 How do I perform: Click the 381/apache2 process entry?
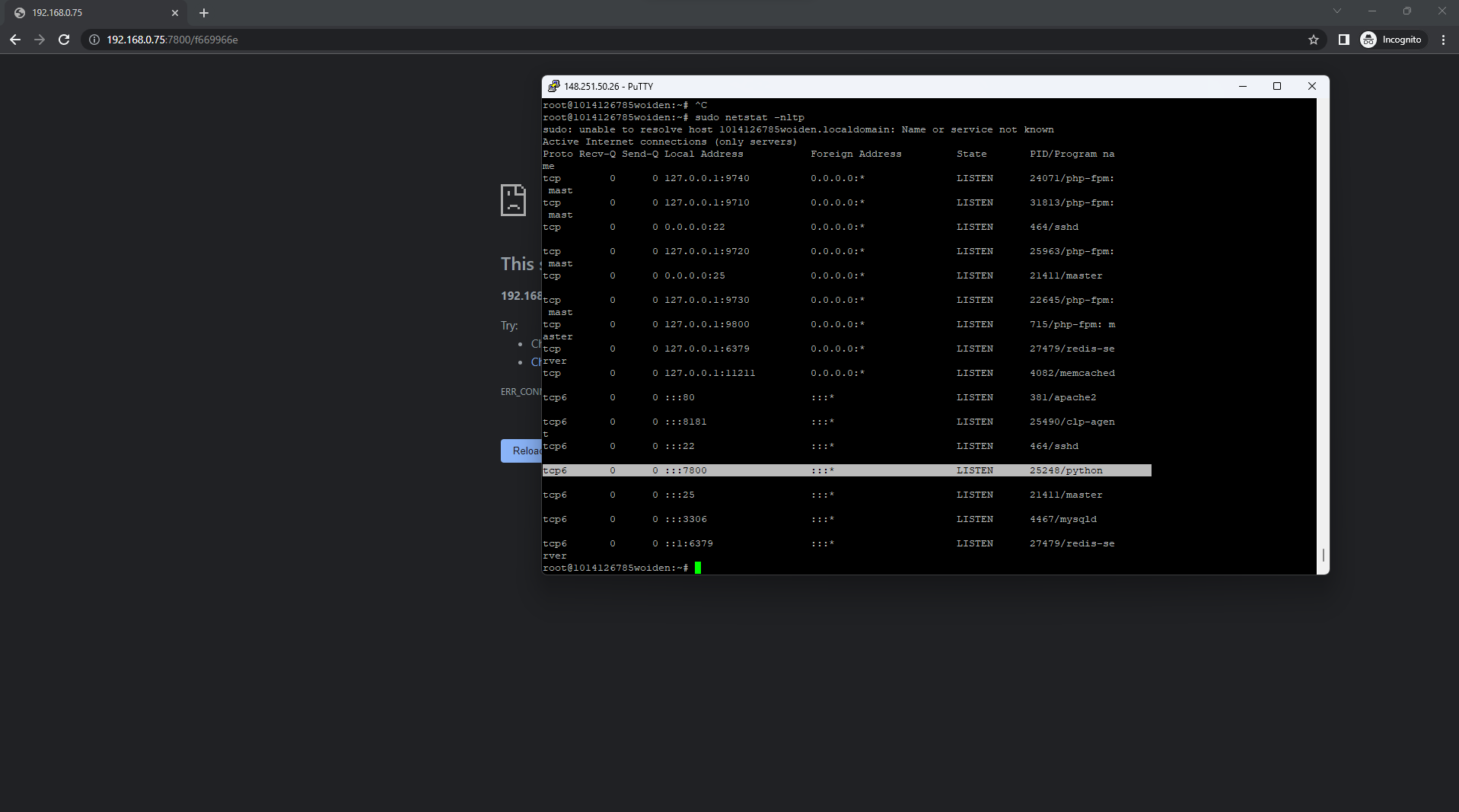click(1063, 397)
